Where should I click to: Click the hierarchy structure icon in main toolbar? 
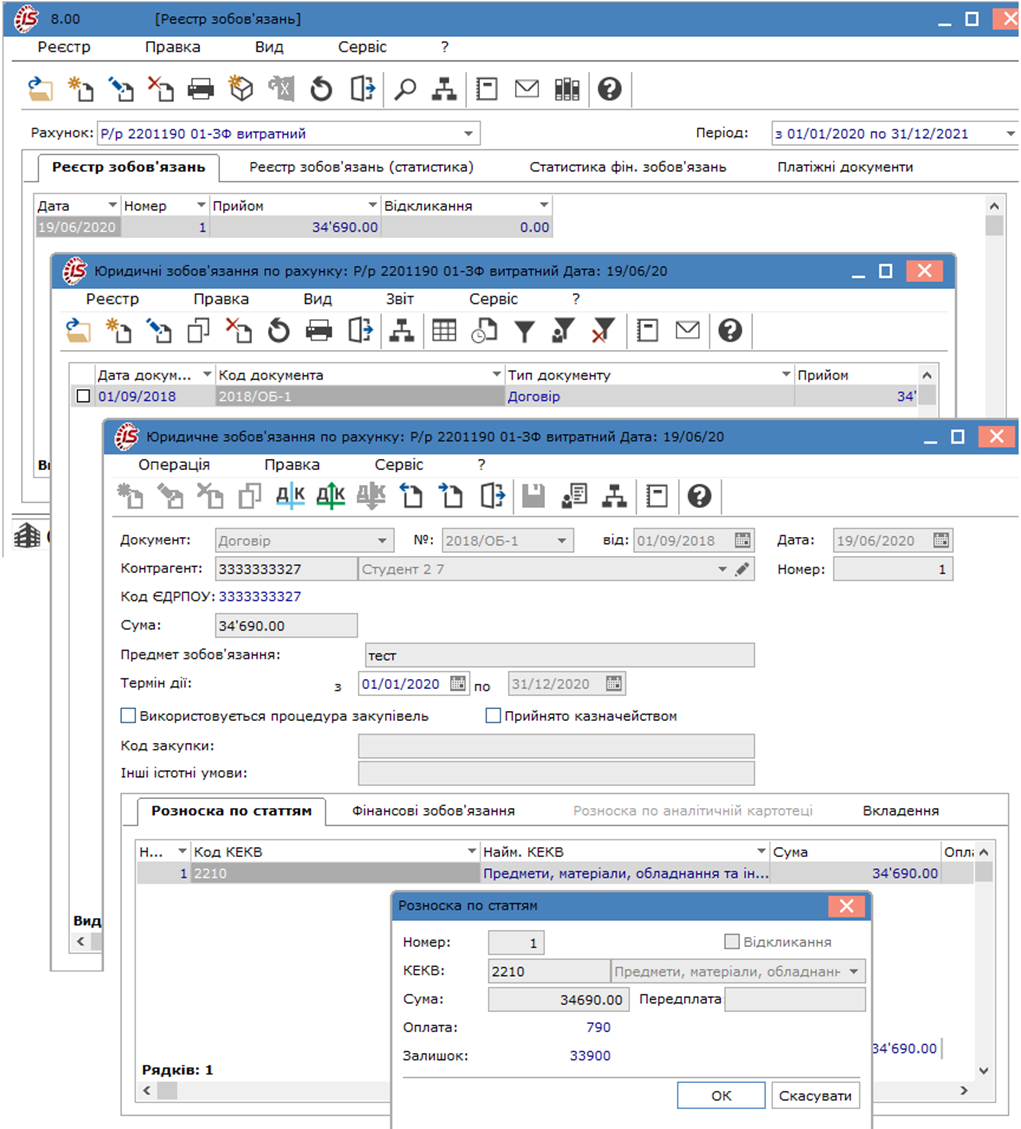point(444,89)
